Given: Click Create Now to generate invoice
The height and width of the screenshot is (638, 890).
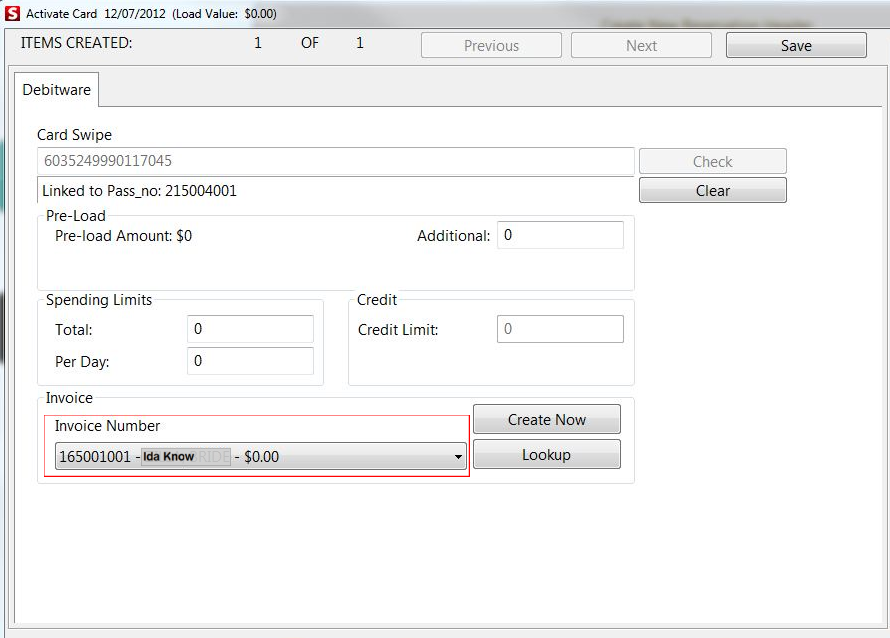Looking at the screenshot, I should [546, 419].
